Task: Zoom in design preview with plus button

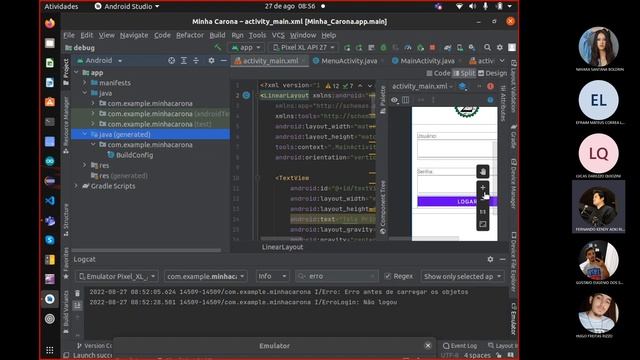Action: (x=482, y=187)
